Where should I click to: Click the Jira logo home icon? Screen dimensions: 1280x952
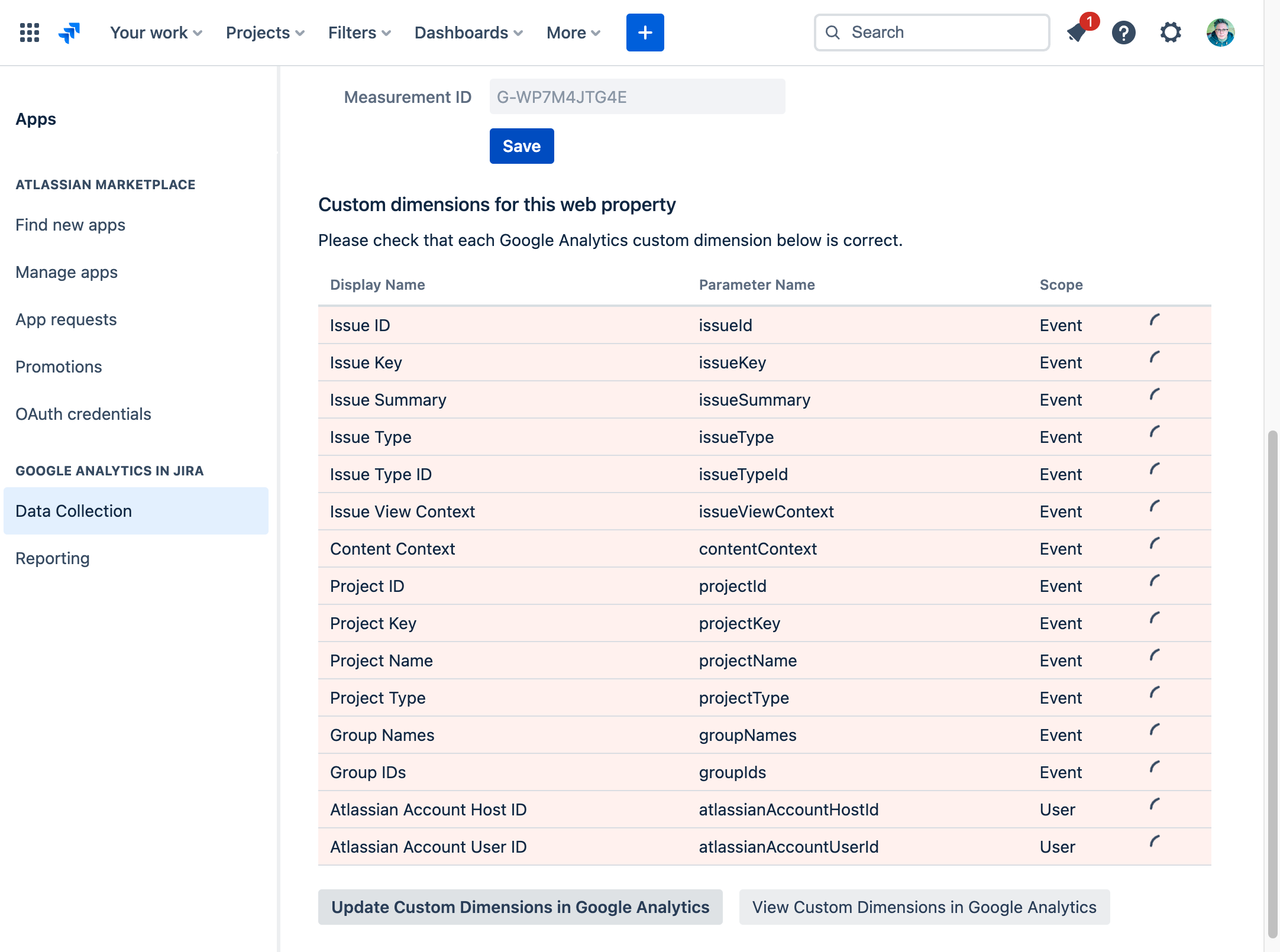[70, 33]
